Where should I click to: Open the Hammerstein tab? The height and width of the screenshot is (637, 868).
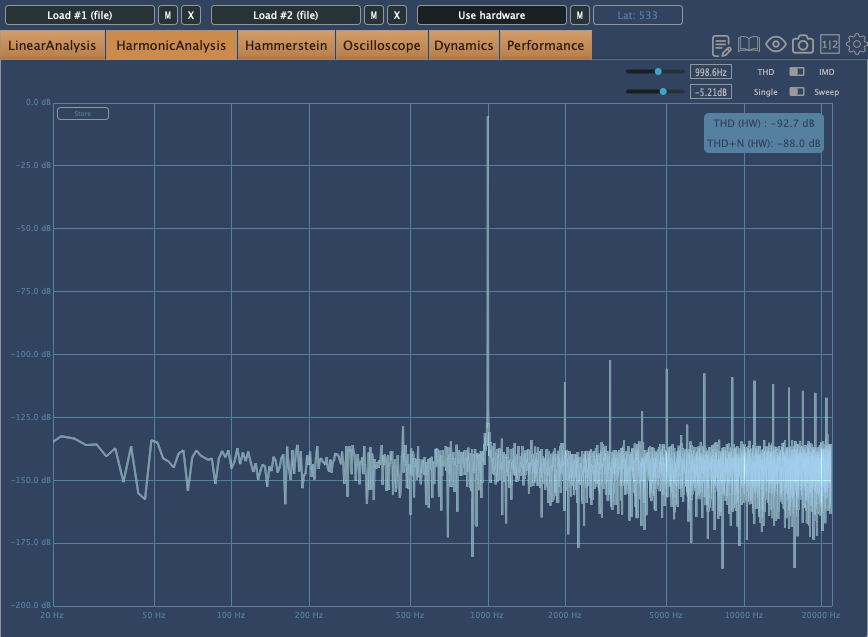click(x=285, y=45)
